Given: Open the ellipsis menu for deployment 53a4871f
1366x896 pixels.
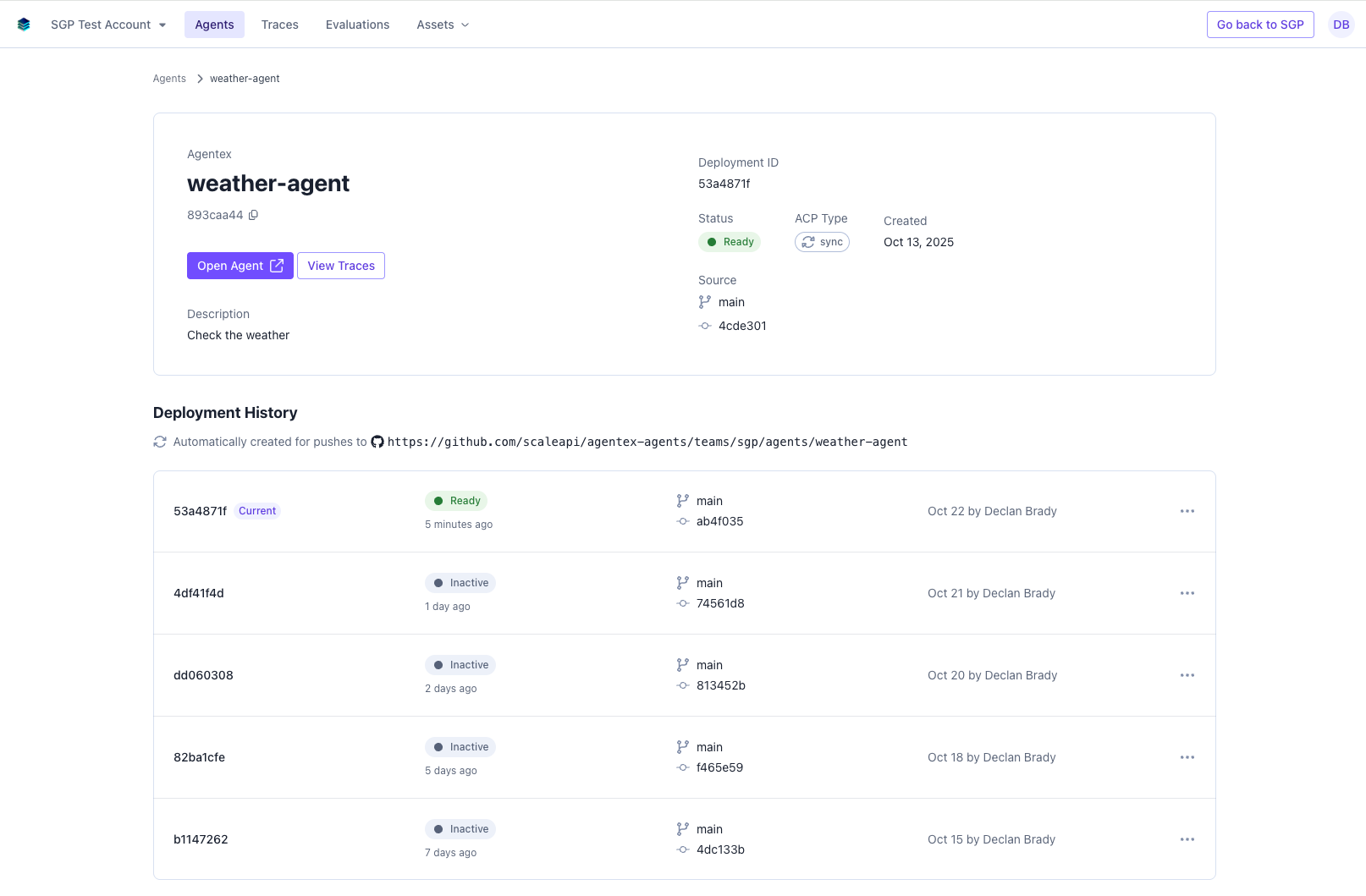Looking at the screenshot, I should coord(1187,510).
